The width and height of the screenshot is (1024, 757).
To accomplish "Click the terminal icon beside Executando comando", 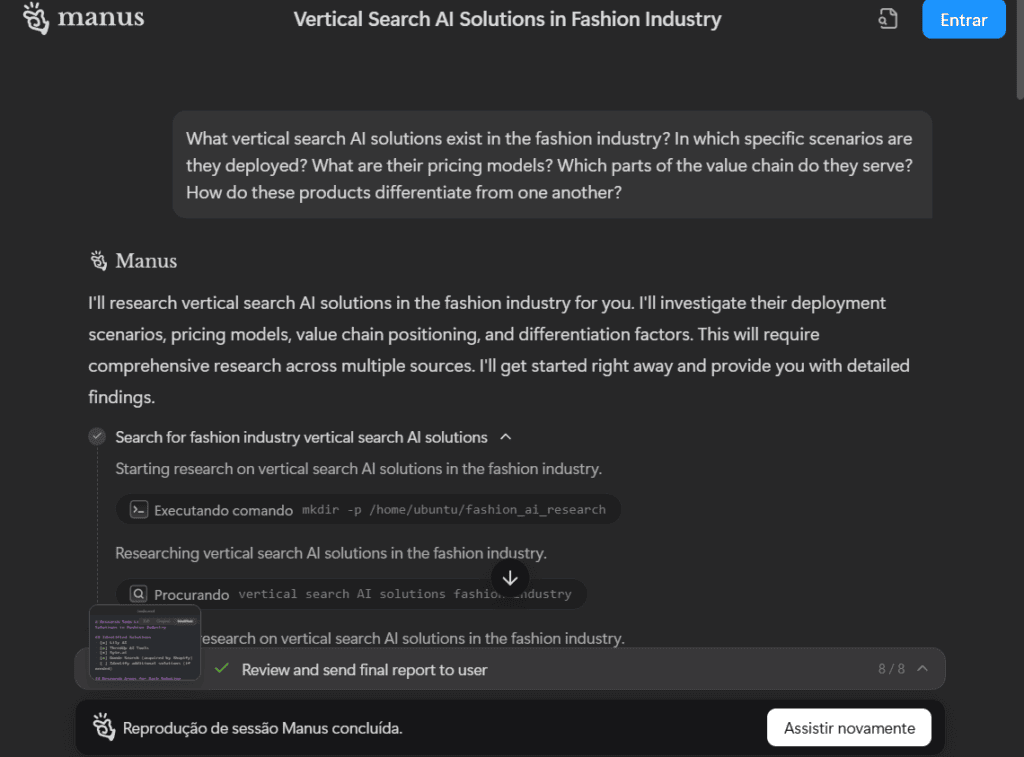I will pos(139,510).
